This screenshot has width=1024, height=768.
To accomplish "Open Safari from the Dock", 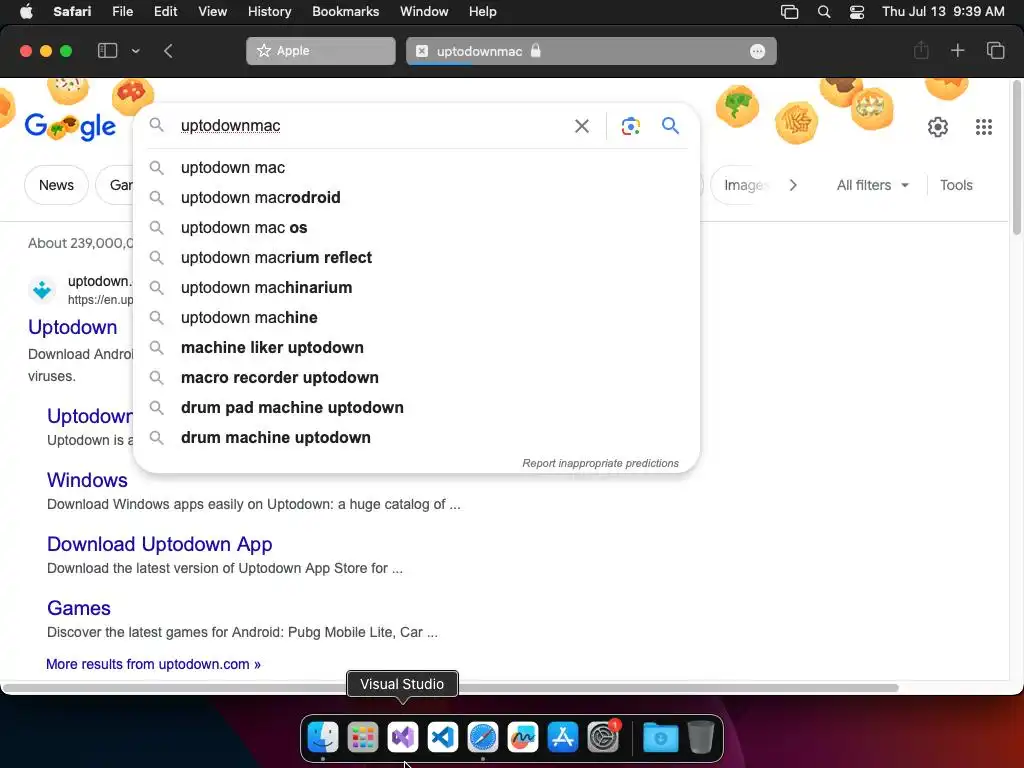I will (483, 737).
